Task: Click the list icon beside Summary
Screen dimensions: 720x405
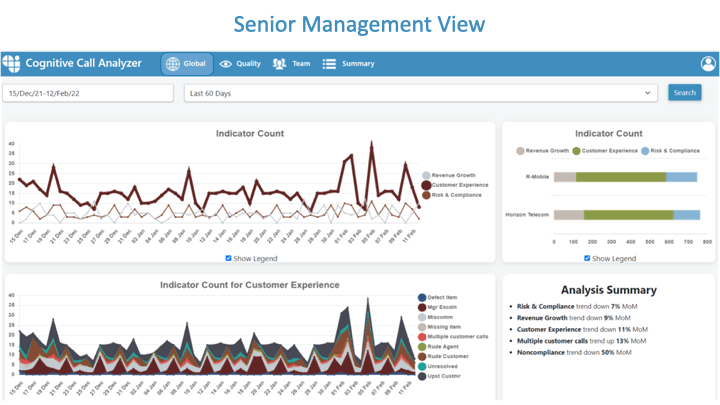Action: pyautogui.click(x=329, y=64)
